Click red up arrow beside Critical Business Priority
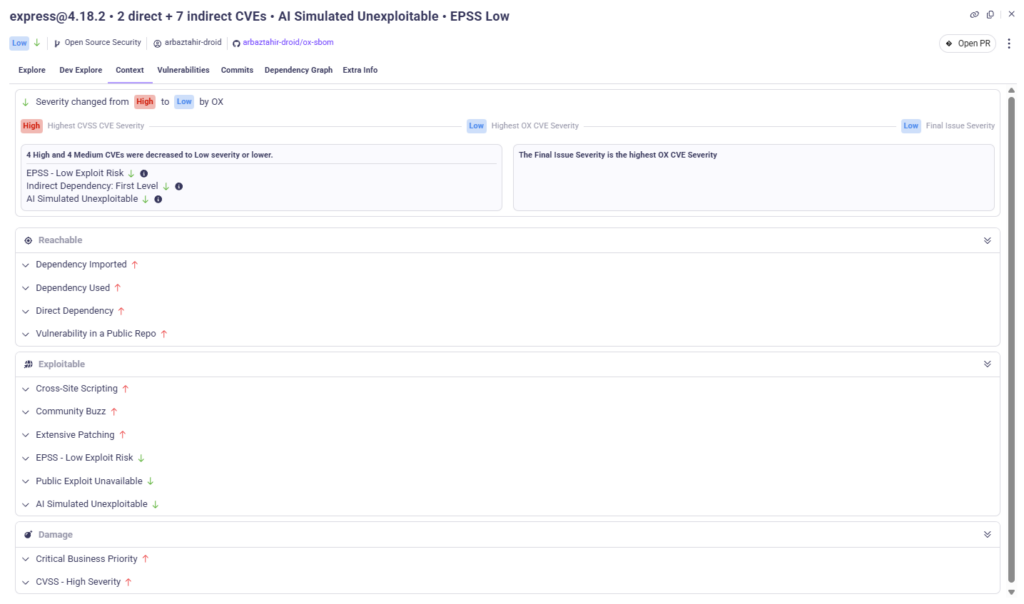 coord(146,559)
